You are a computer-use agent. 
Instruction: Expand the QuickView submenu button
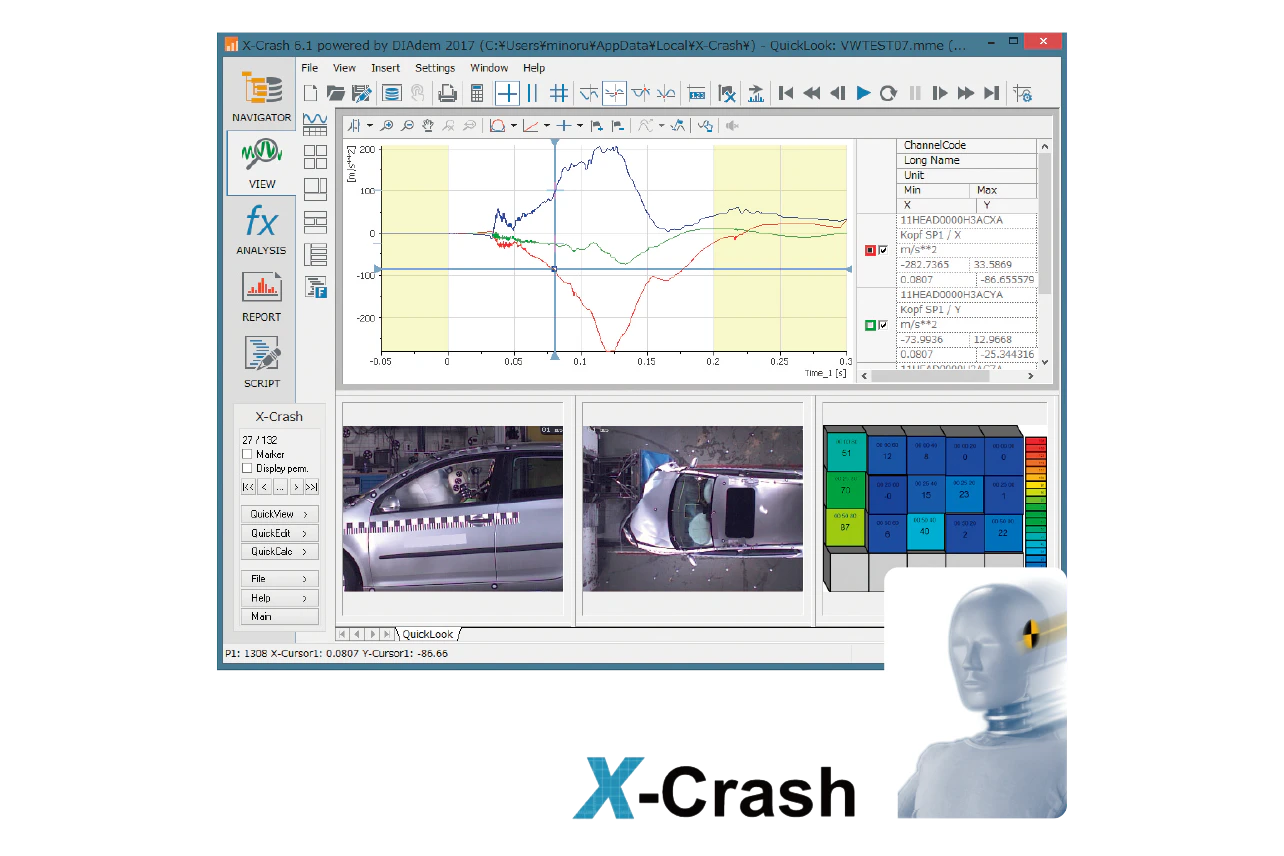pos(279,514)
